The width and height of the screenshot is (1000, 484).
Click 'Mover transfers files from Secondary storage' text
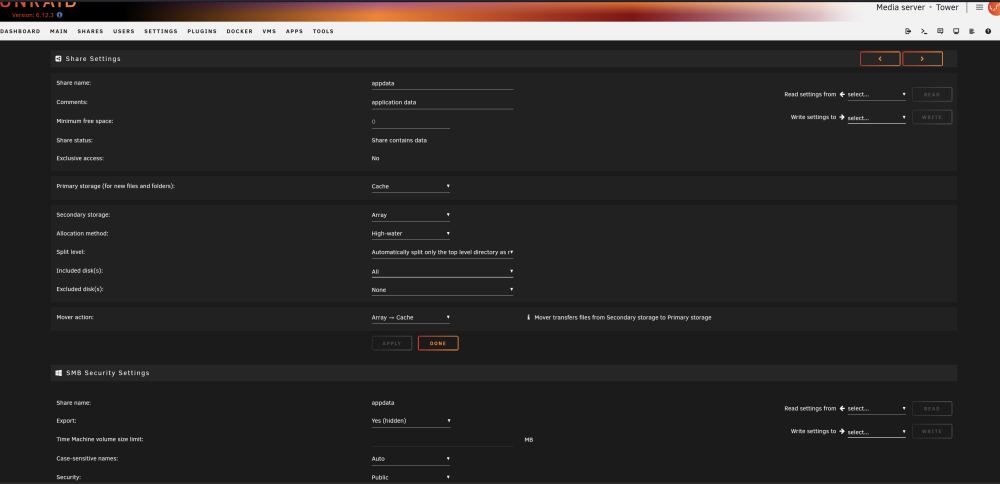(x=622, y=317)
